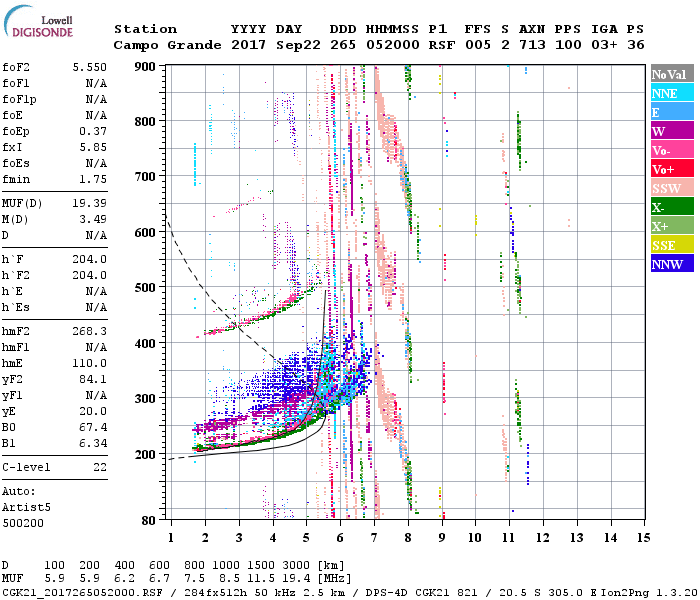The width and height of the screenshot is (700, 600).
Task: Click the day-of-year 265 value
Action: pyautogui.click(x=343, y=45)
